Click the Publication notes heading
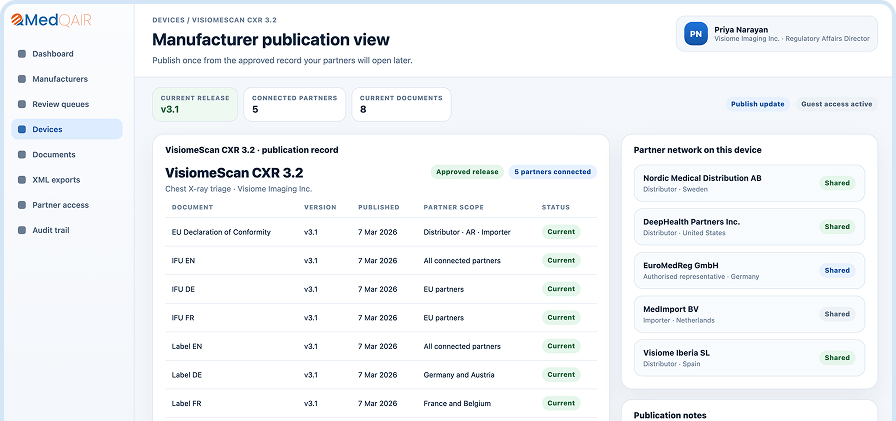Viewport: 896px width, 421px height. click(670, 415)
